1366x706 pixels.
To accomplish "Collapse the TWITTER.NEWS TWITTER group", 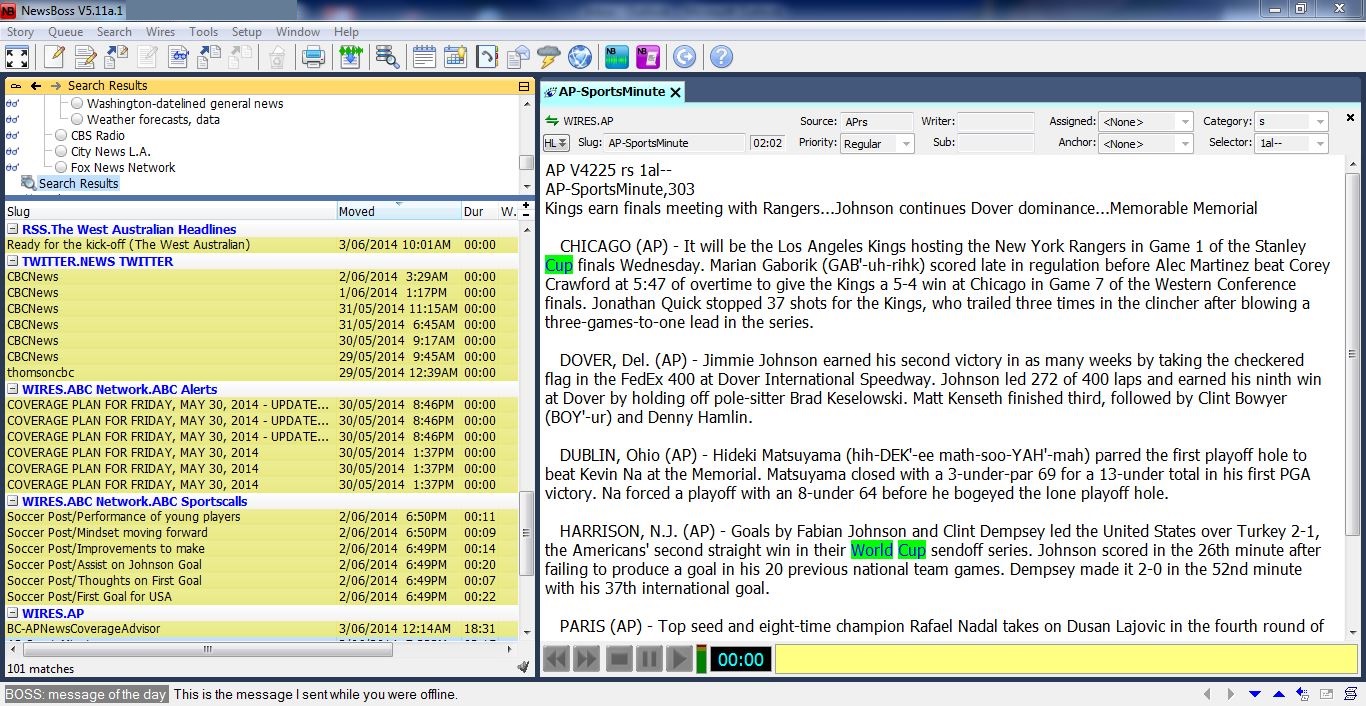I will coord(13,261).
